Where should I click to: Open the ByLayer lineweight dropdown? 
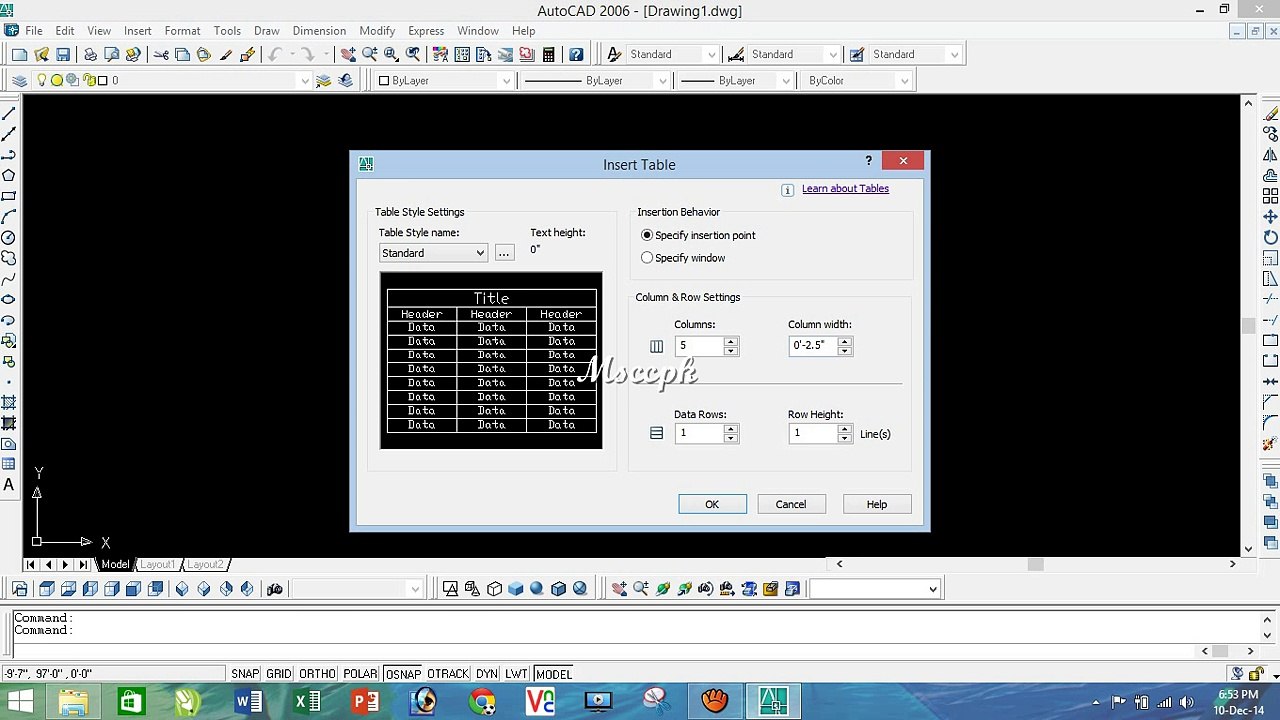[x=785, y=81]
